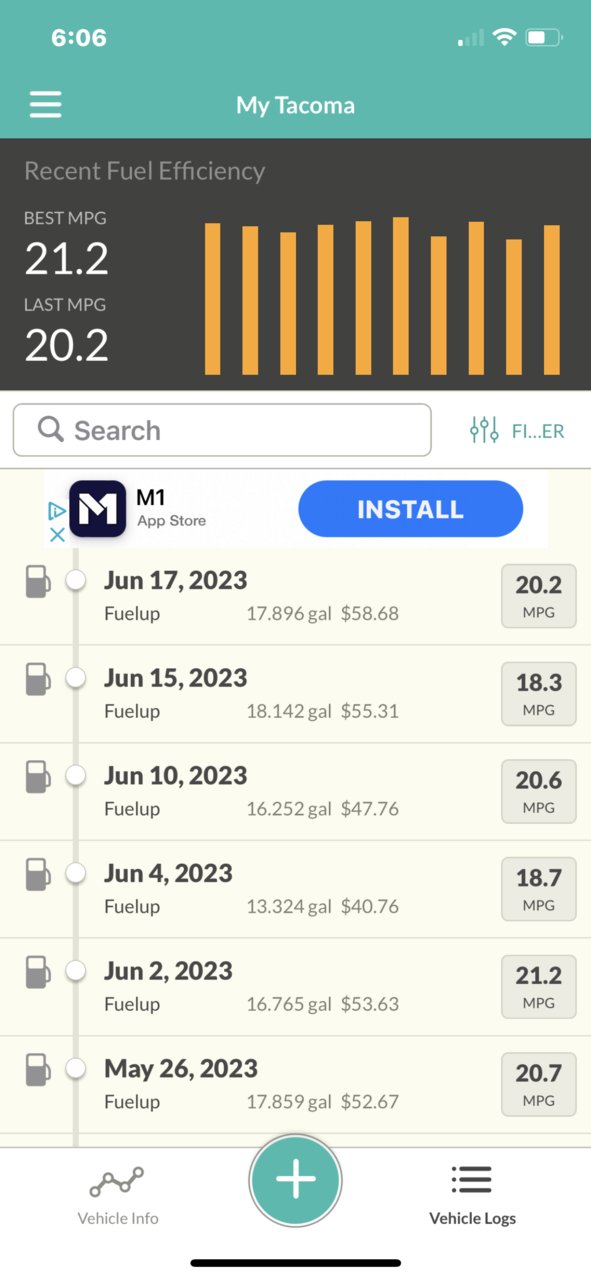This screenshot has height=1279, width=591.
Task: Select timeline dot for Jun 15, 2023
Action: tap(75, 678)
